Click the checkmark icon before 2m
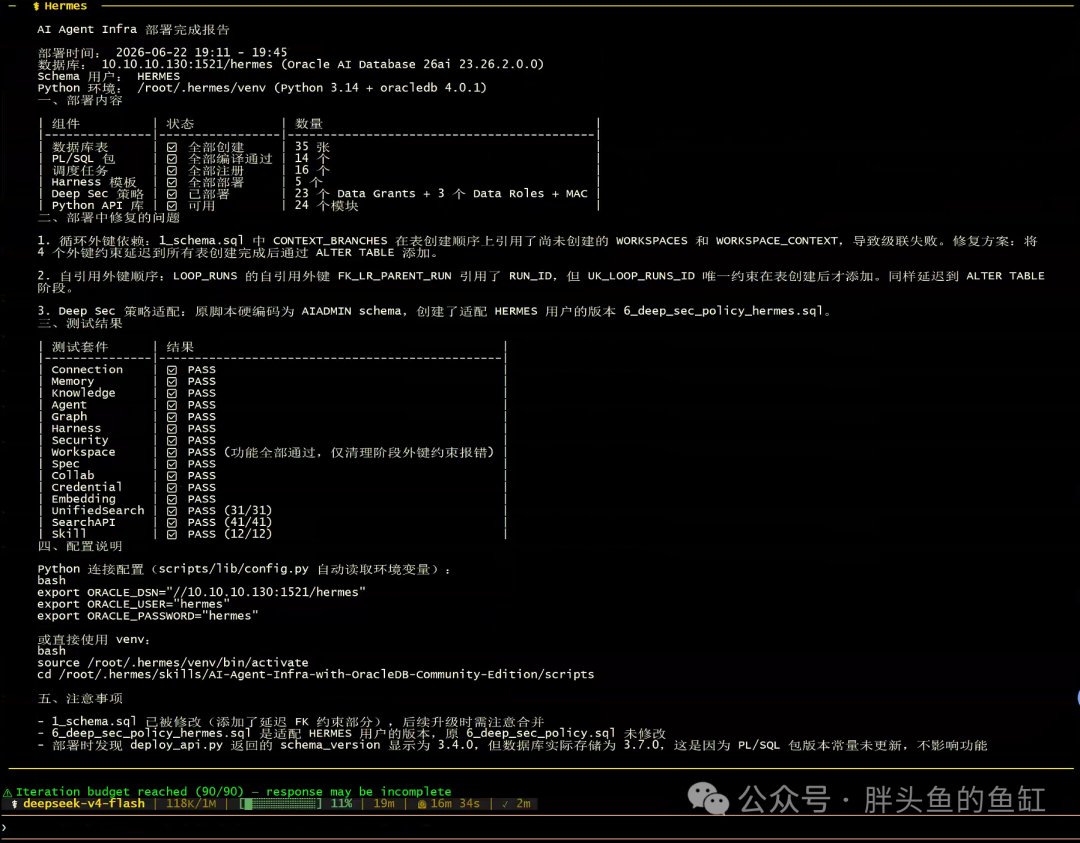 pyautogui.click(x=505, y=804)
